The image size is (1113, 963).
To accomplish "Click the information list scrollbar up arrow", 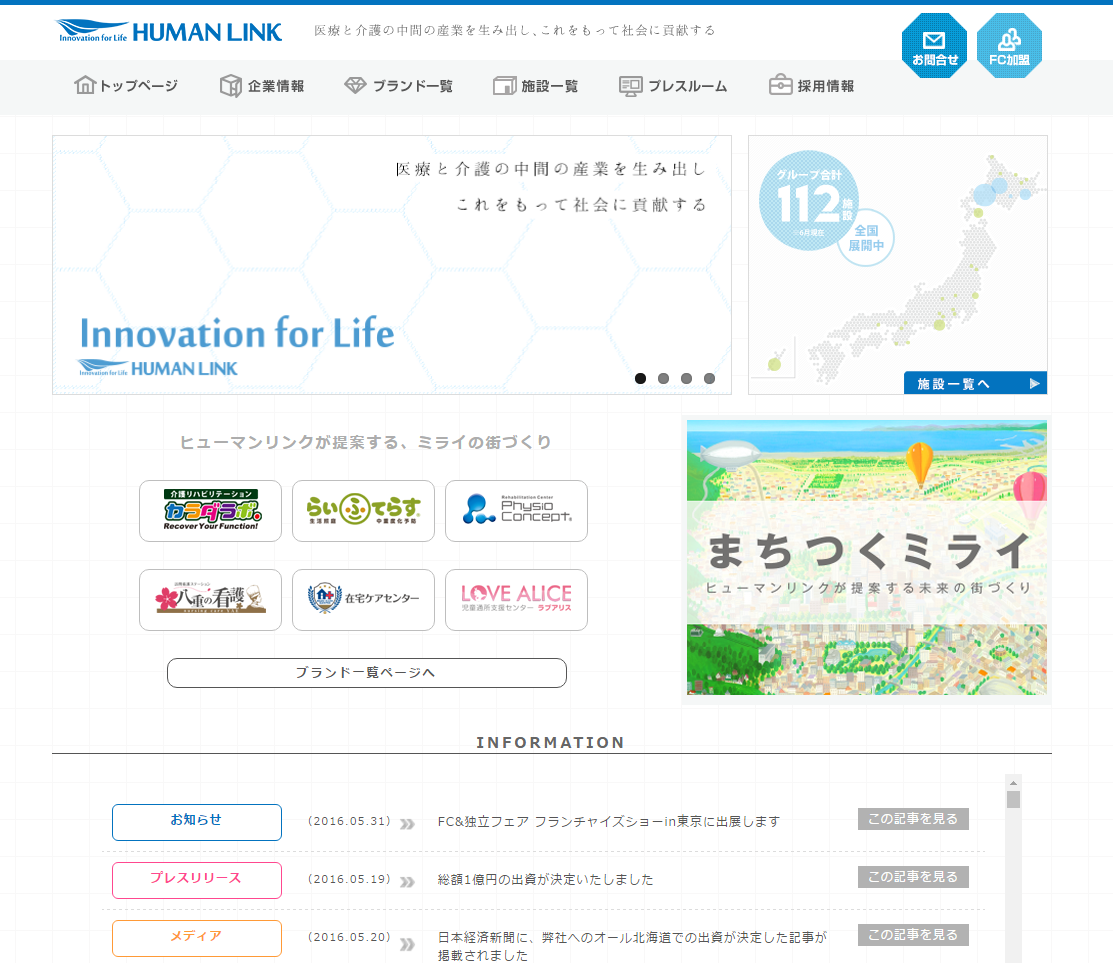I will [x=1013, y=783].
